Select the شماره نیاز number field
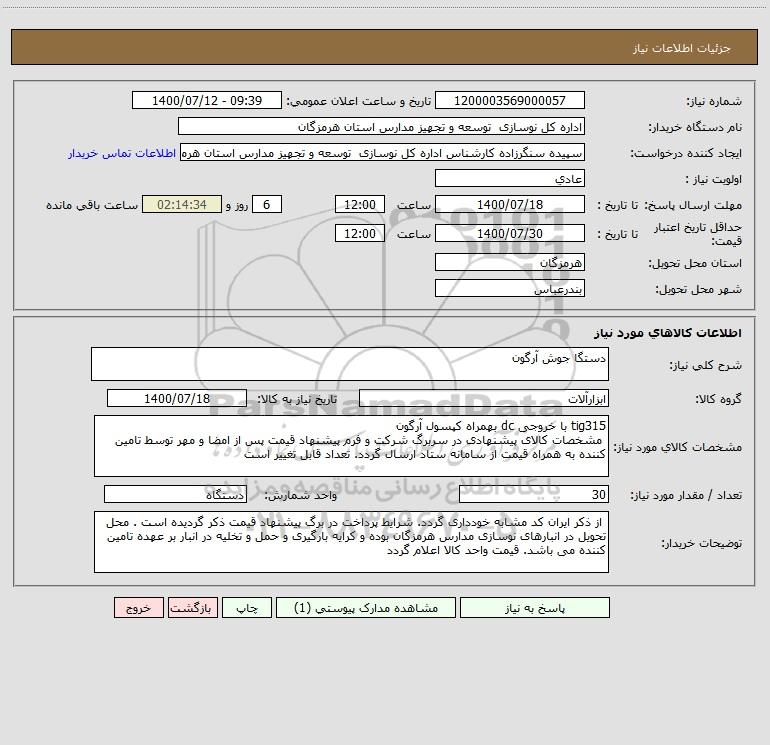The image size is (770, 745). [510, 100]
